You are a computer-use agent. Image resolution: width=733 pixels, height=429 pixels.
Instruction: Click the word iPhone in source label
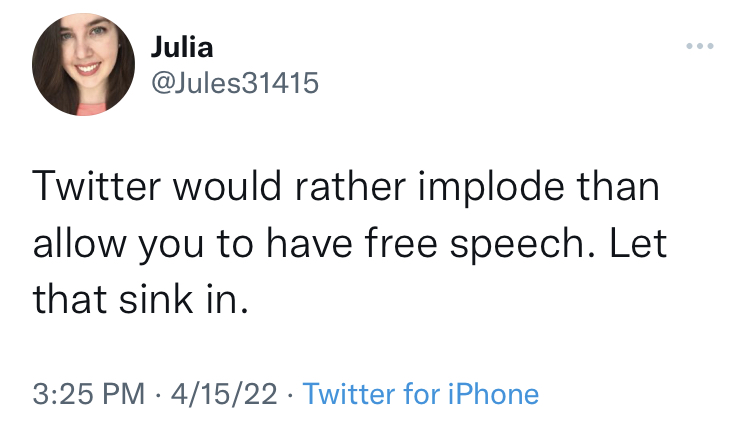(x=494, y=393)
